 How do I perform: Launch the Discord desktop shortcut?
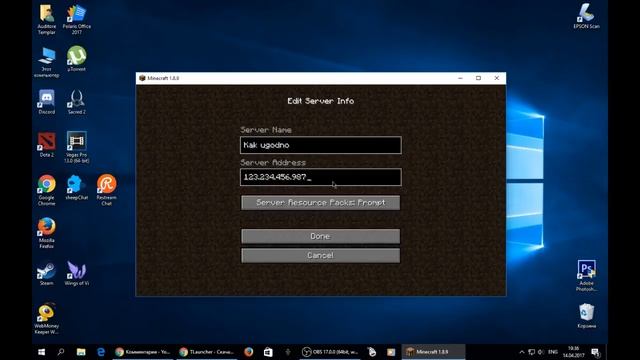[x=47, y=102]
